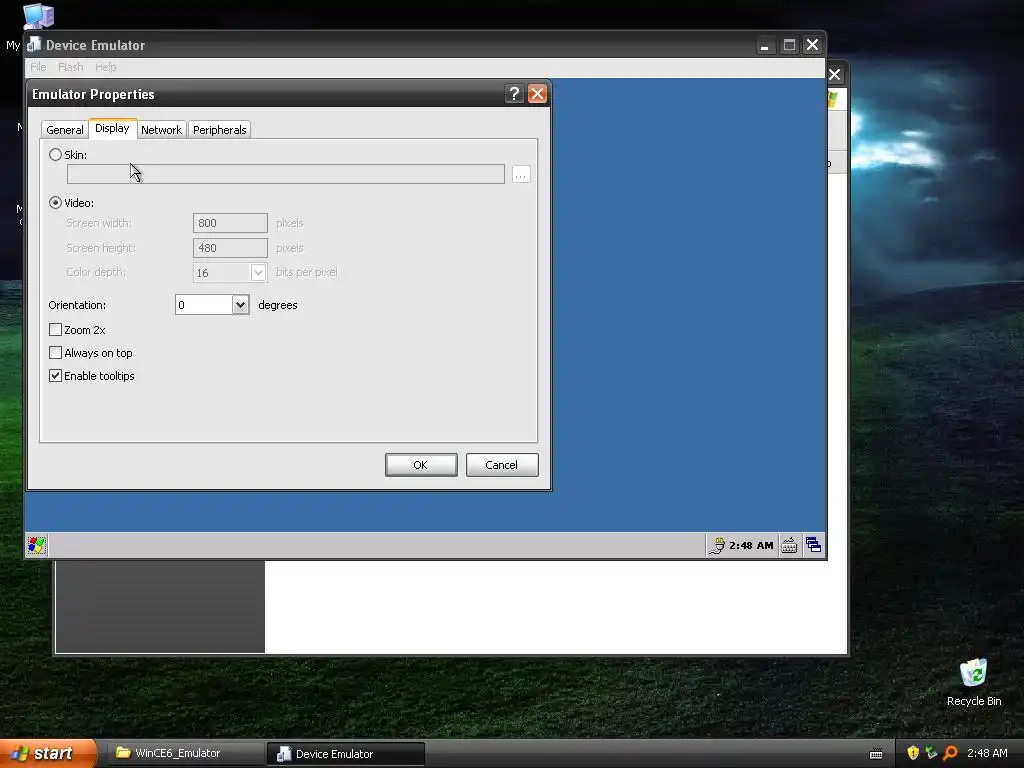1024x768 pixels.
Task: Open the Recycle Bin desktop icon
Action: [x=973, y=682]
